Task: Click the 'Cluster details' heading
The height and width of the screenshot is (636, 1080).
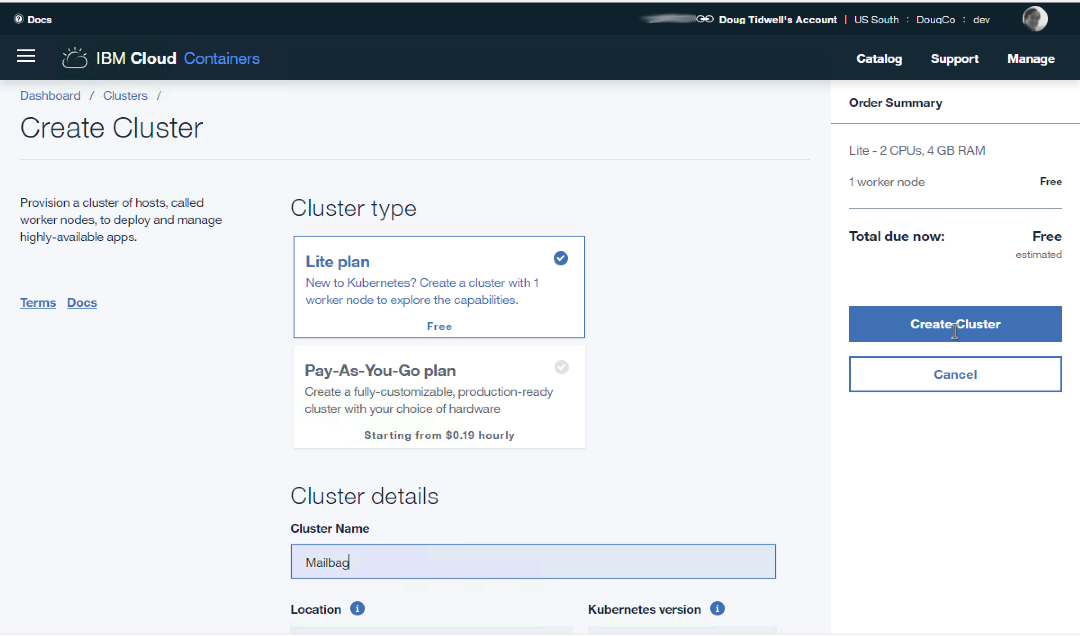Action: [x=364, y=496]
